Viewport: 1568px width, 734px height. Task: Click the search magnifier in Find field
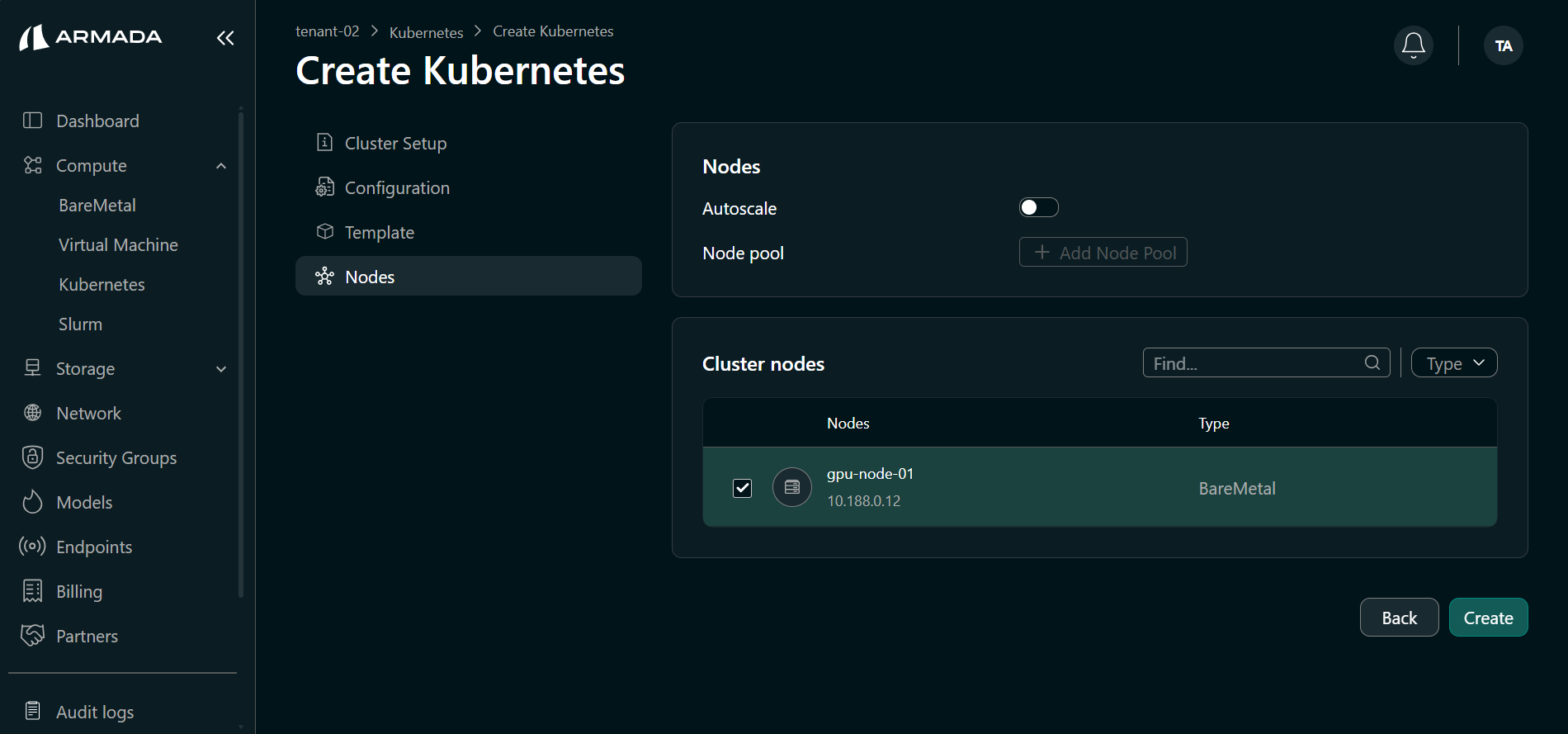(x=1372, y=362)
